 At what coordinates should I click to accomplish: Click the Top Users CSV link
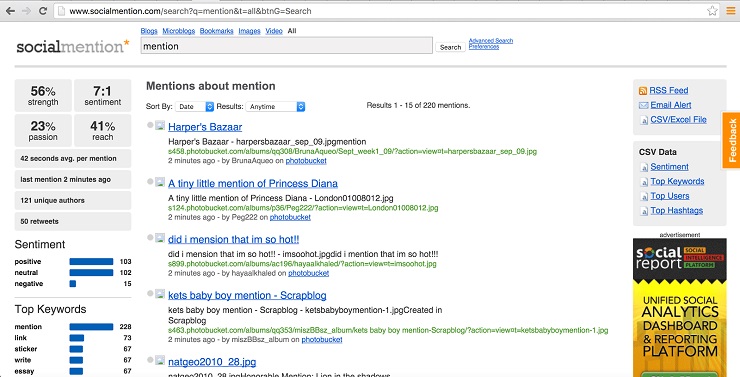(x=670, y=196)
